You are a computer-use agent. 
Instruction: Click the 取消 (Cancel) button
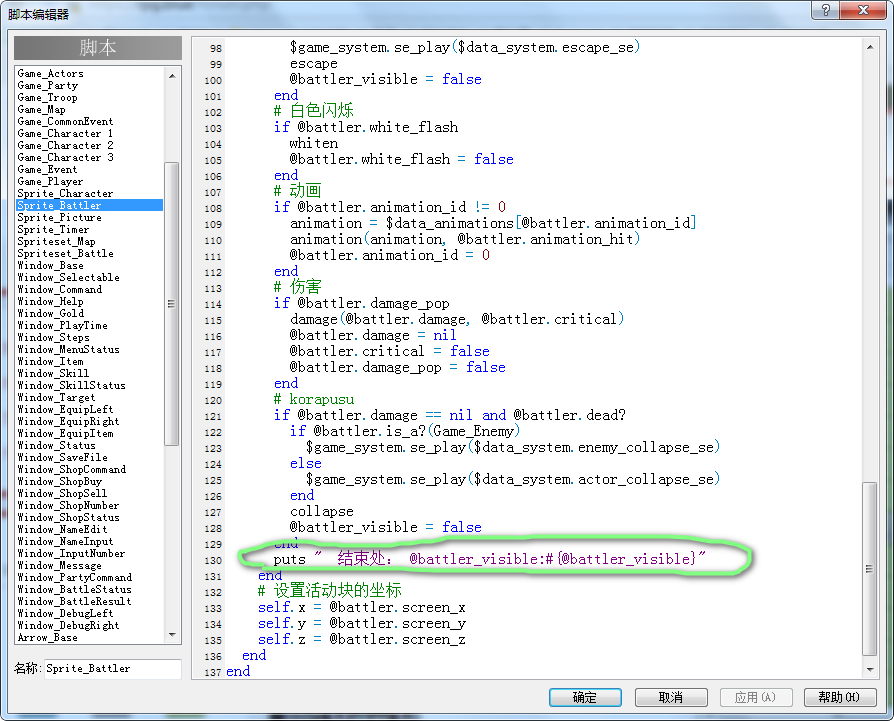pyautogui.click(x=671, y=697)
